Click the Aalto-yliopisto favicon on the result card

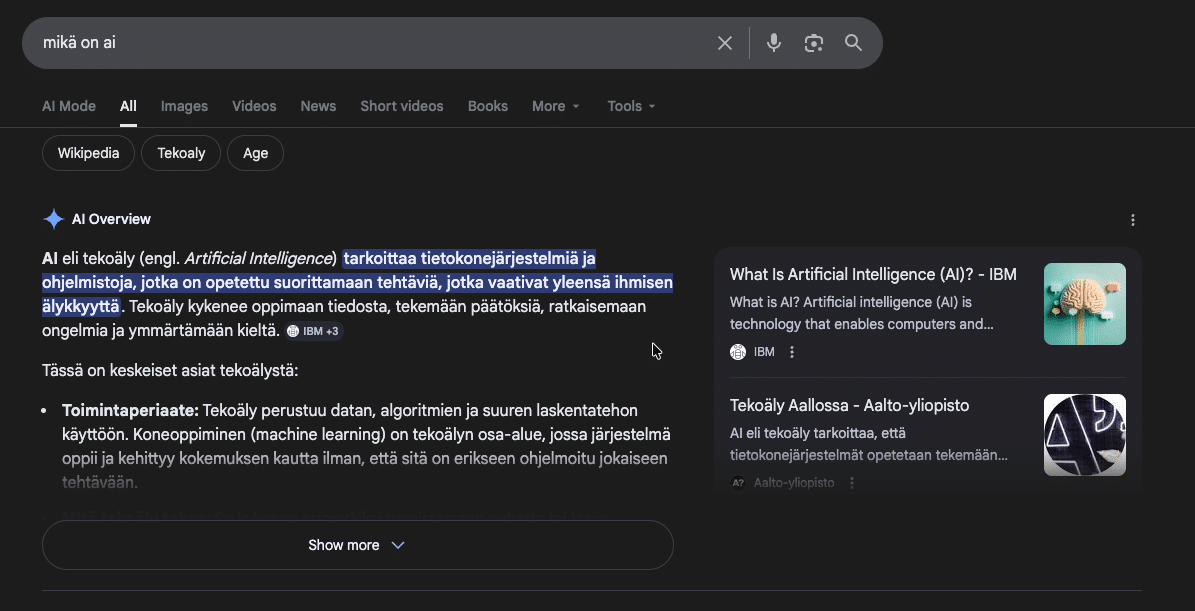coord(738,482)
